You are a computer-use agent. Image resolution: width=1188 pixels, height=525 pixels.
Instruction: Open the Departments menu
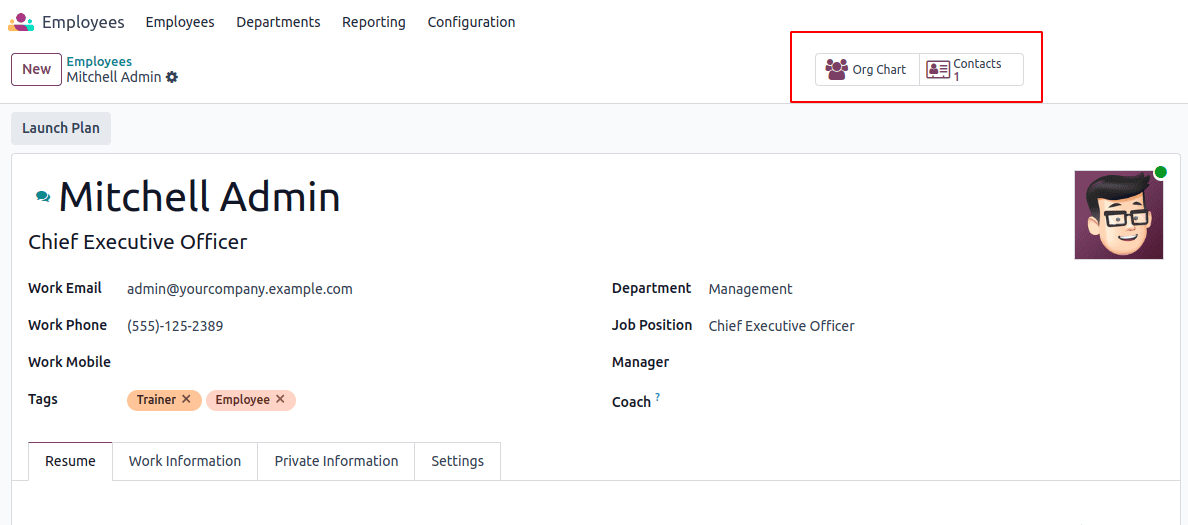click(278, 22)
